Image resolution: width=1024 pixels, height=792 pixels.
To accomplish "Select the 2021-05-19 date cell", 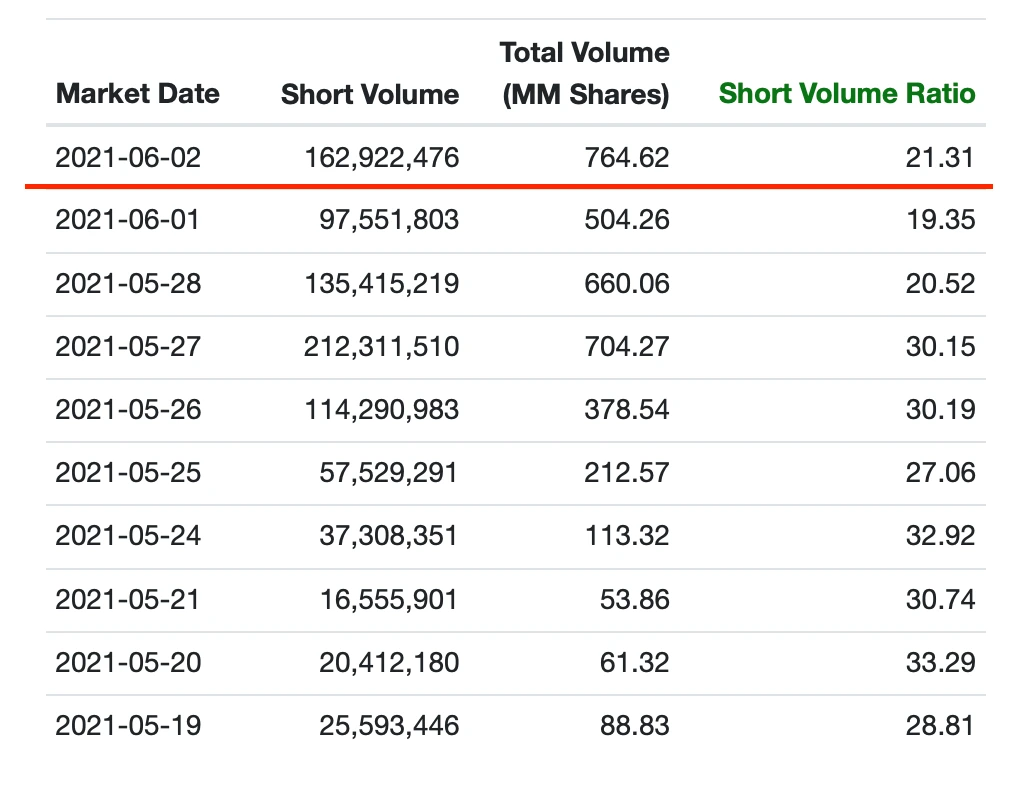I will 128,726.
